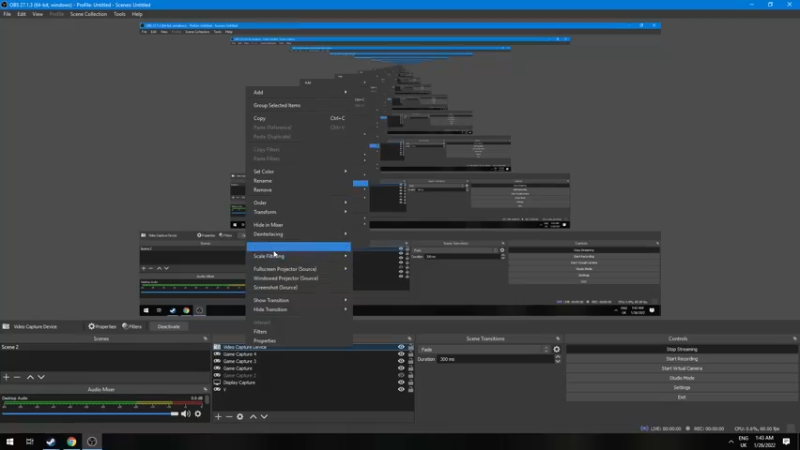The image size is (800, 450).
Task: Increase transition duration with up arrow
Action: pos(558,357)
